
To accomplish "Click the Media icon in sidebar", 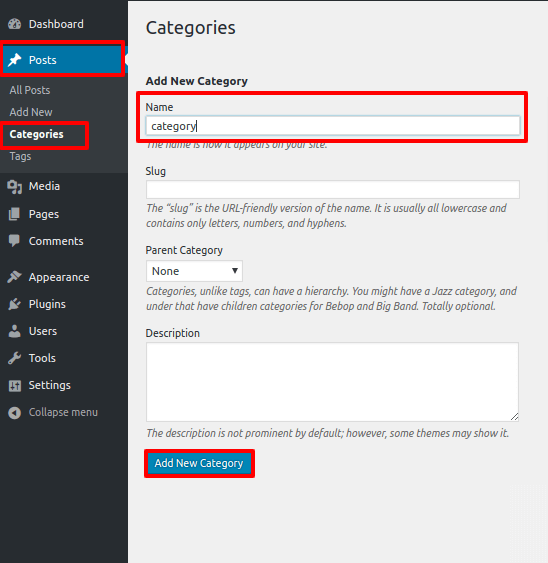I will 15,187.
